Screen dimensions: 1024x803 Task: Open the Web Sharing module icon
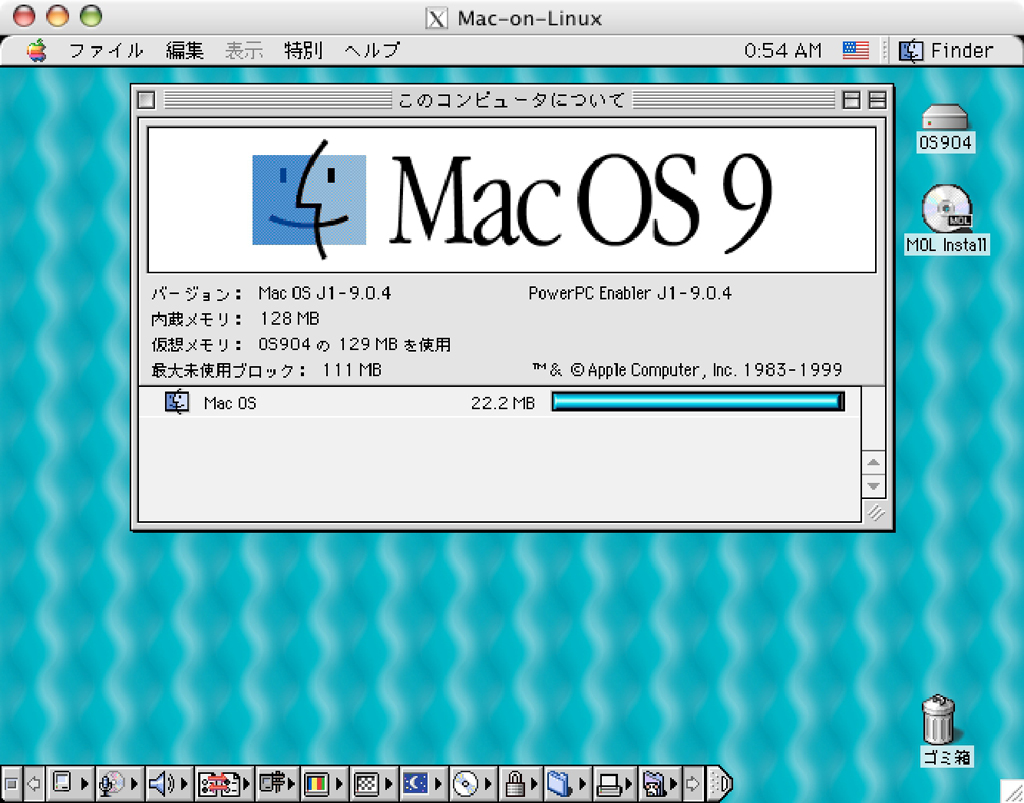coord(654,783)
